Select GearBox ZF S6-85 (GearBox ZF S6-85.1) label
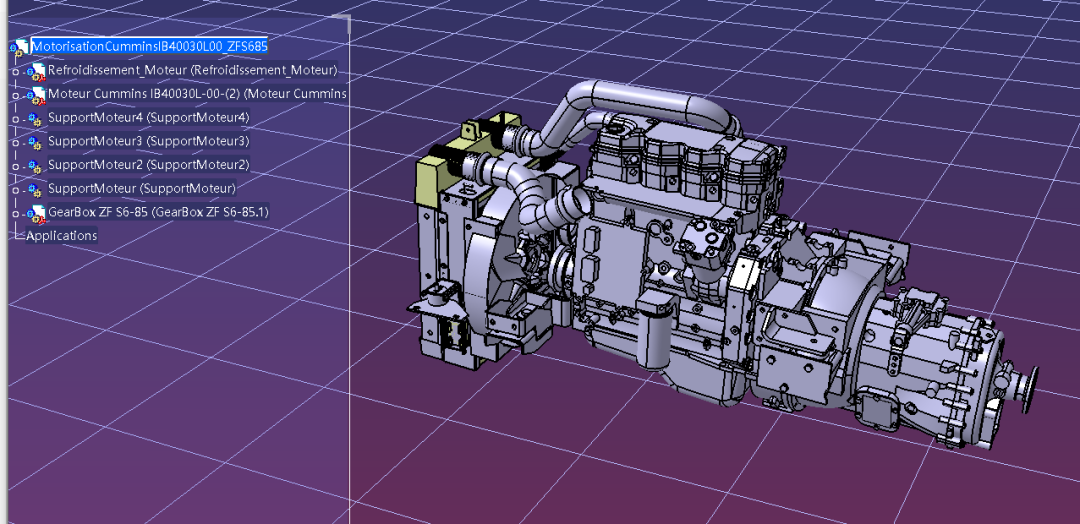 click(x=158, y=212)
